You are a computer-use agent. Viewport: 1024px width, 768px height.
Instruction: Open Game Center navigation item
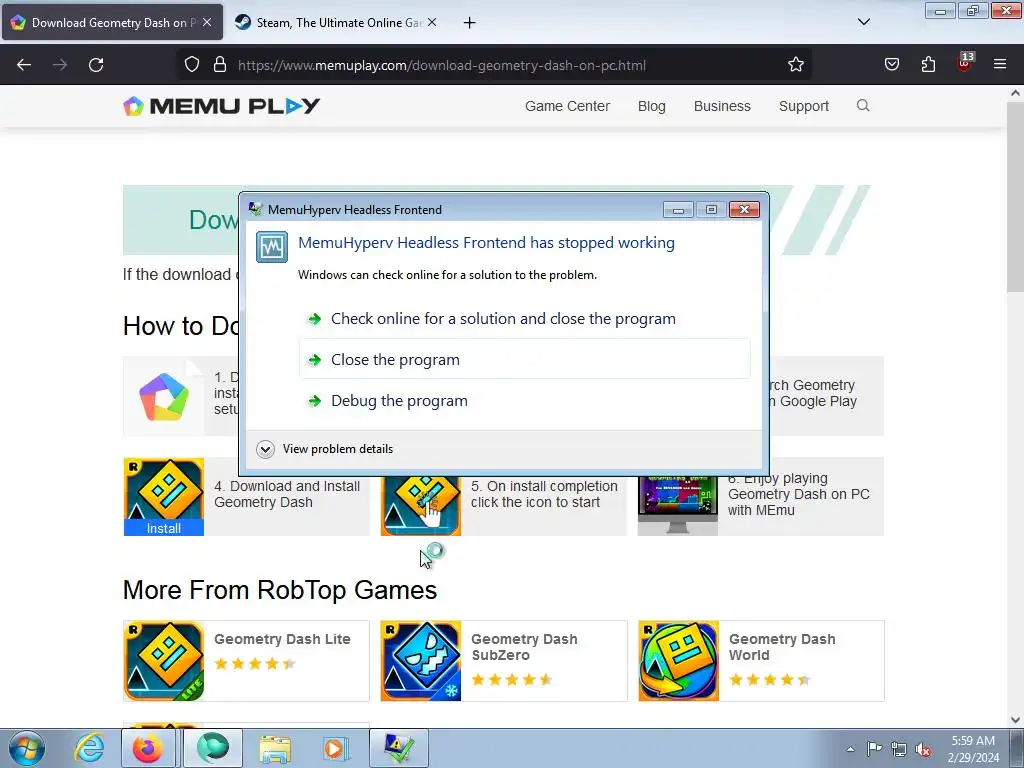coord(568,106)
